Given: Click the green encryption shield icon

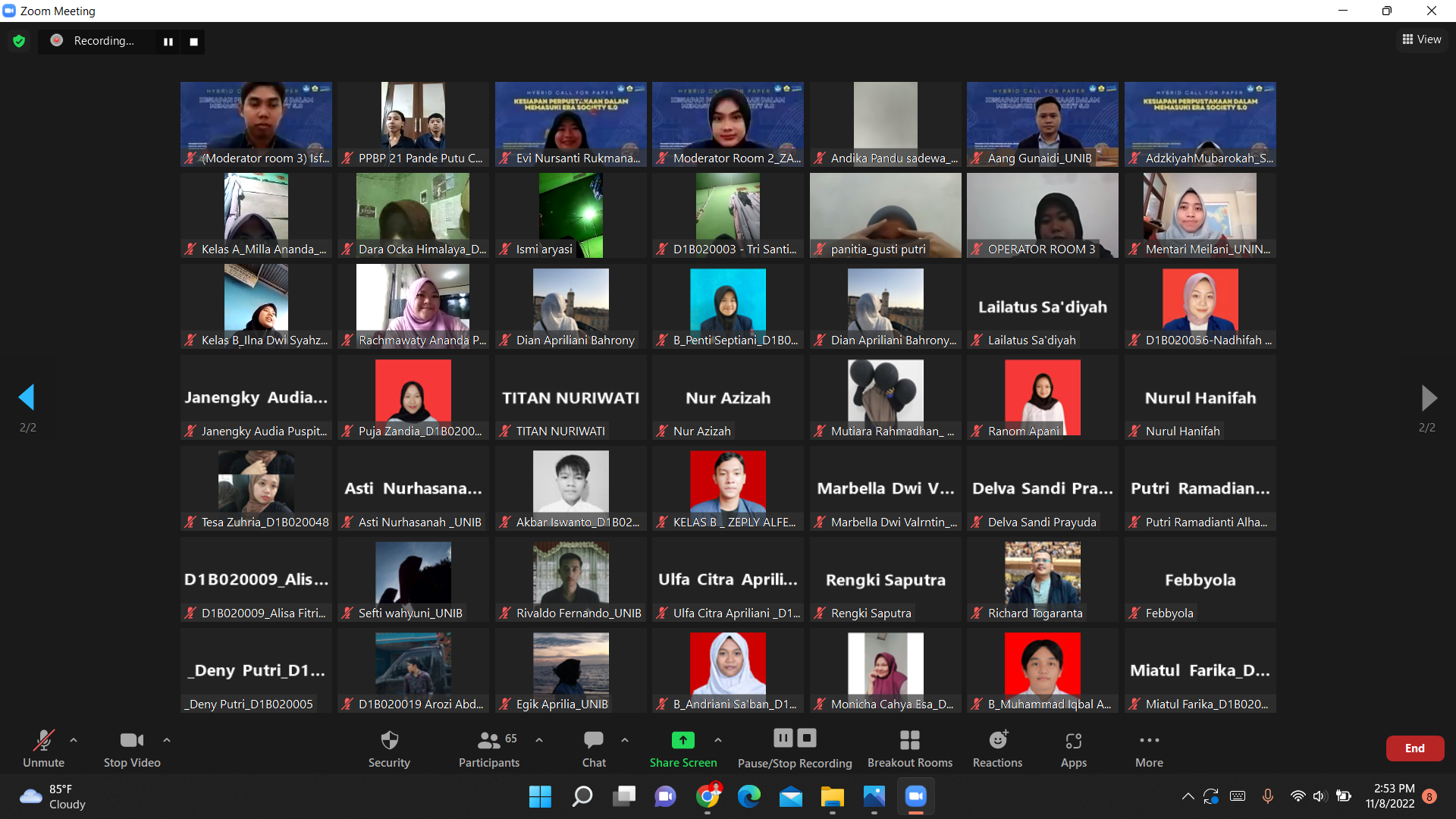Looking at the screenshot, I should 19,41.
